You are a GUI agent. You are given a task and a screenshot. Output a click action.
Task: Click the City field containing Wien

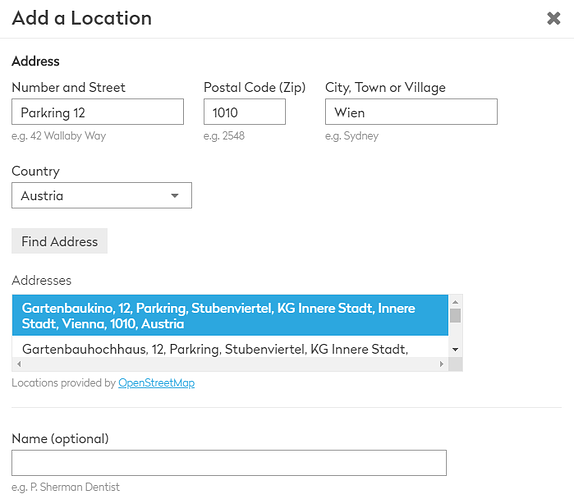coord(411,112)
